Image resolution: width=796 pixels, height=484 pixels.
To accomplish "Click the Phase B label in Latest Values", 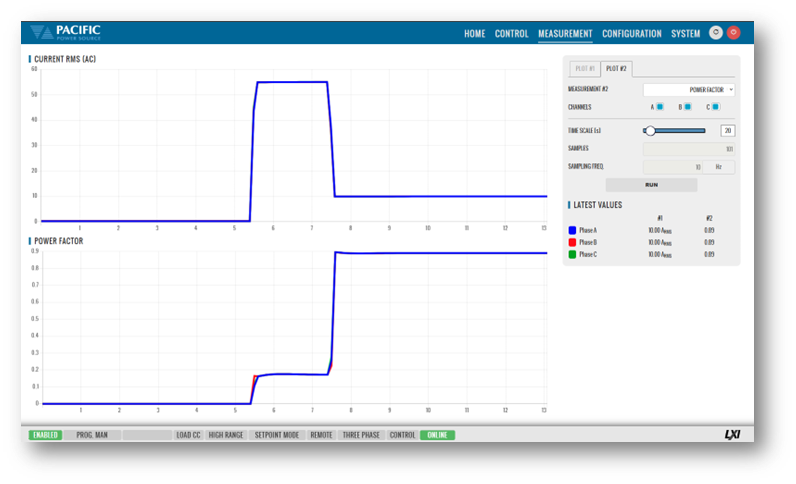I will (588, 242).
